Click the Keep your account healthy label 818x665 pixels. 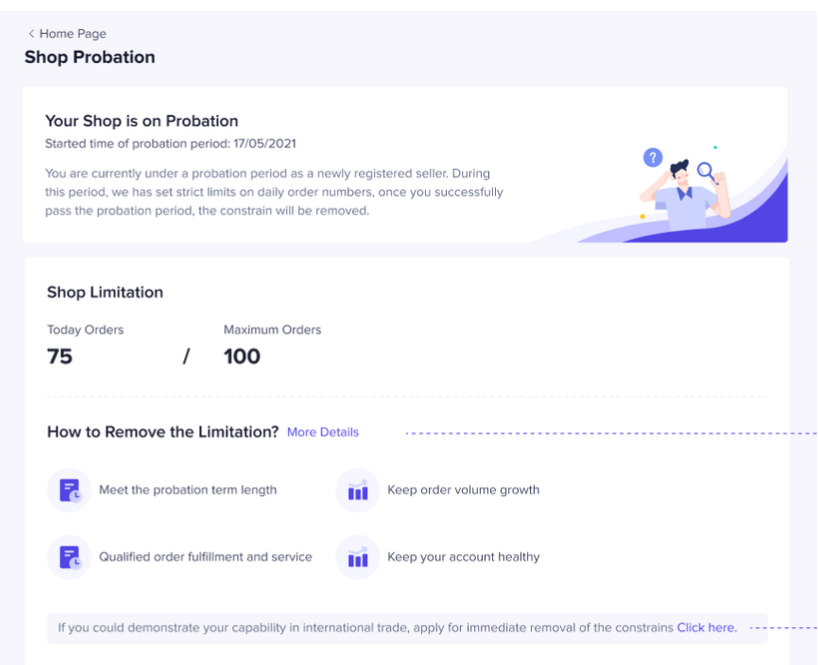[463, 557]
